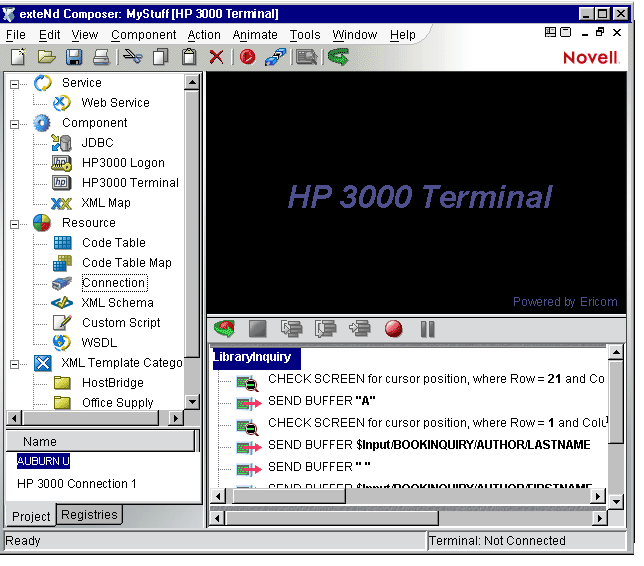Open the Animate menu
The height and width of the screenshot is (566, 644).
[255, 35]
